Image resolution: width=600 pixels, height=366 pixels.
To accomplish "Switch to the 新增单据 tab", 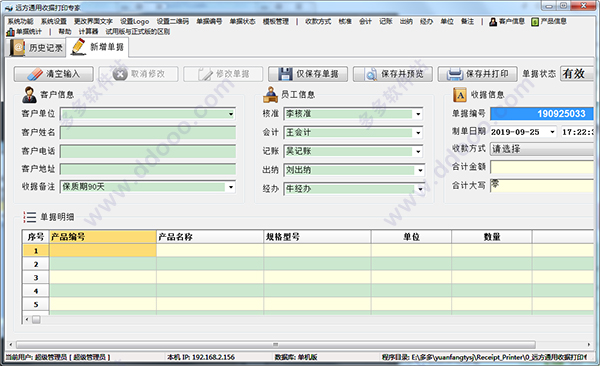I will click(x=97, y=47).
